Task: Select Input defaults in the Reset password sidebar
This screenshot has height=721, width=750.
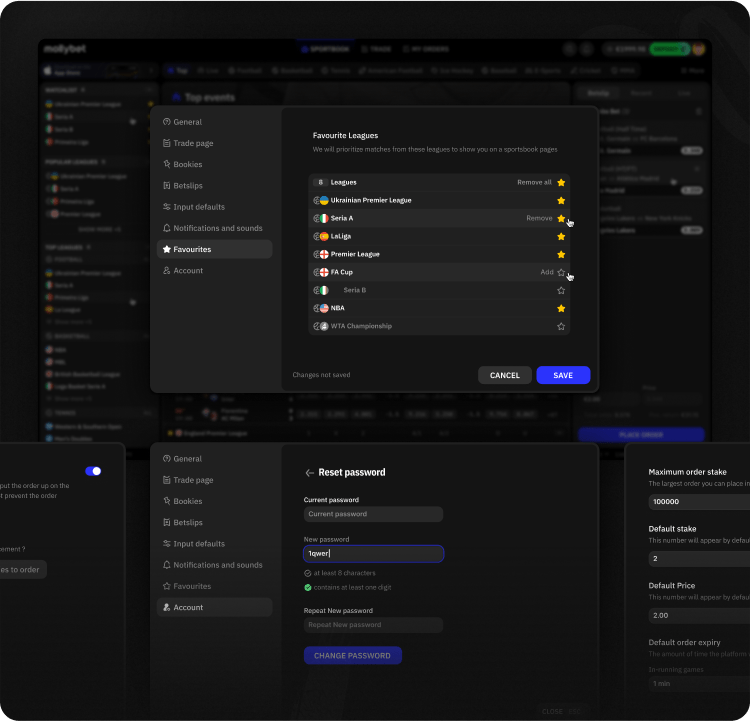Action: 198,544
